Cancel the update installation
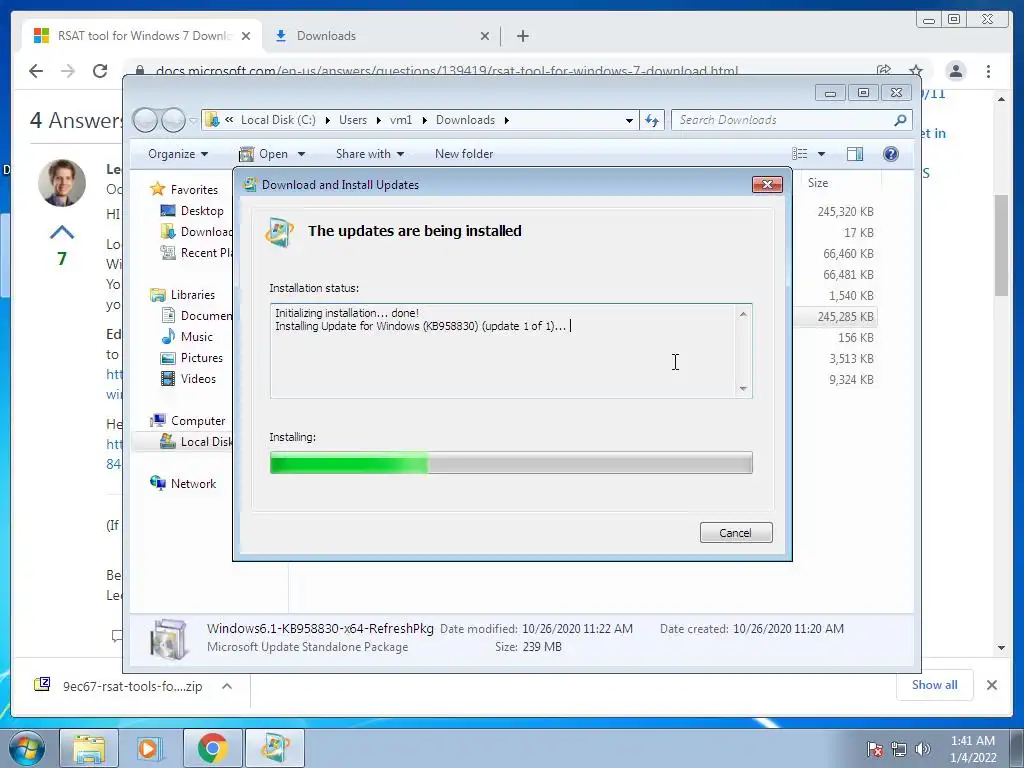Screen dimensions: 1024x768 [736, 533]
